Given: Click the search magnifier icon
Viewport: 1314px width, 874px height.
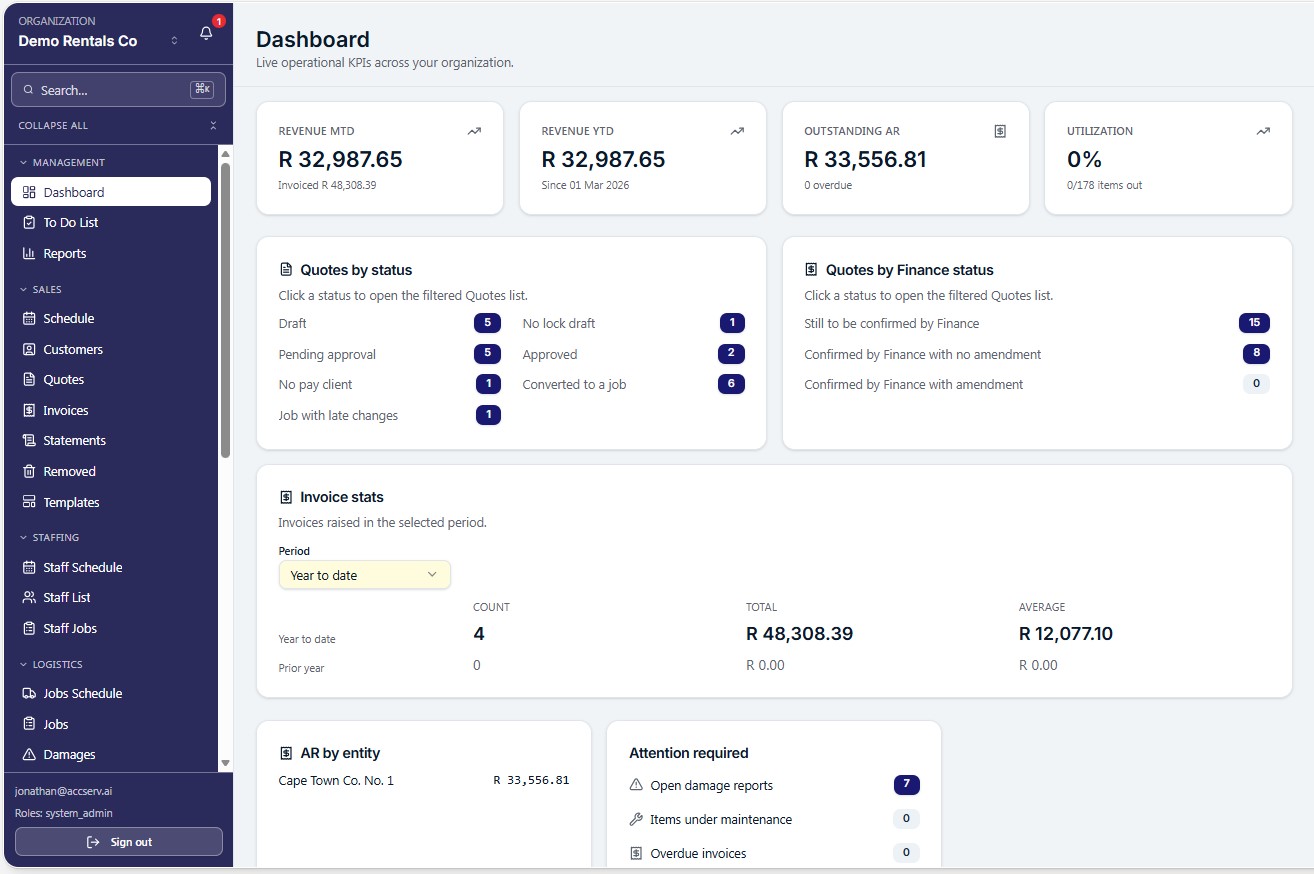Looking at the screenshot, I should point(28,90).
